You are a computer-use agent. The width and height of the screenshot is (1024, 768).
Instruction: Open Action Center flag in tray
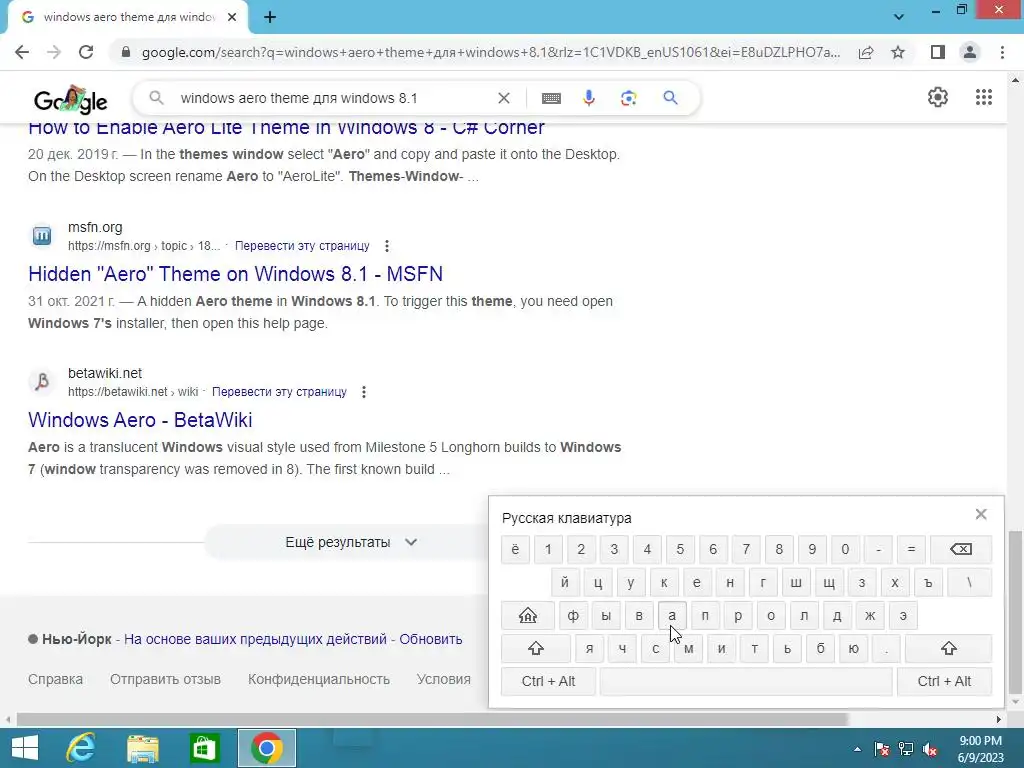(882, 749)
